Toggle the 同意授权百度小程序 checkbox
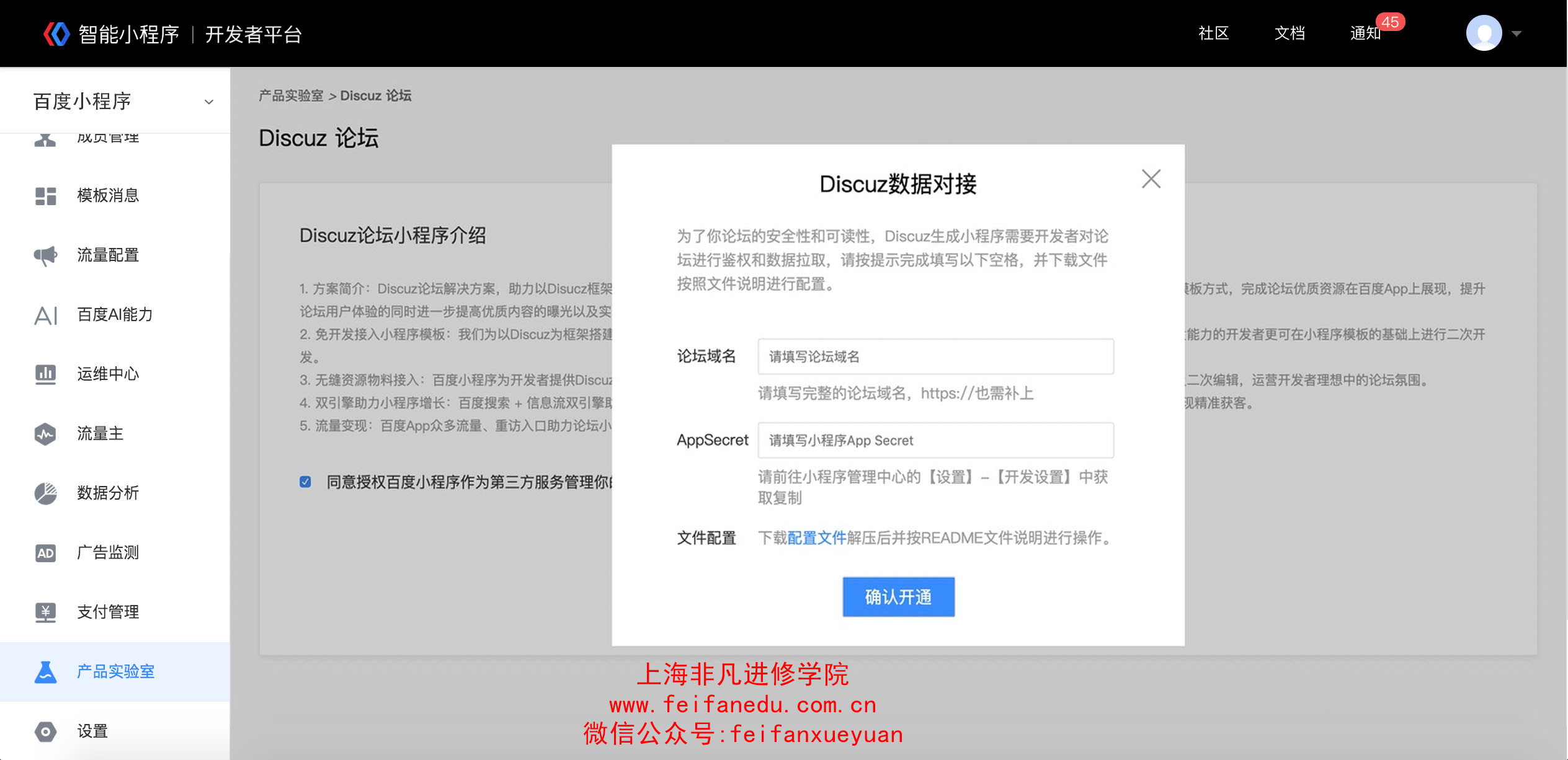This screenshot has width=1568, height=760. click(305, 482)
